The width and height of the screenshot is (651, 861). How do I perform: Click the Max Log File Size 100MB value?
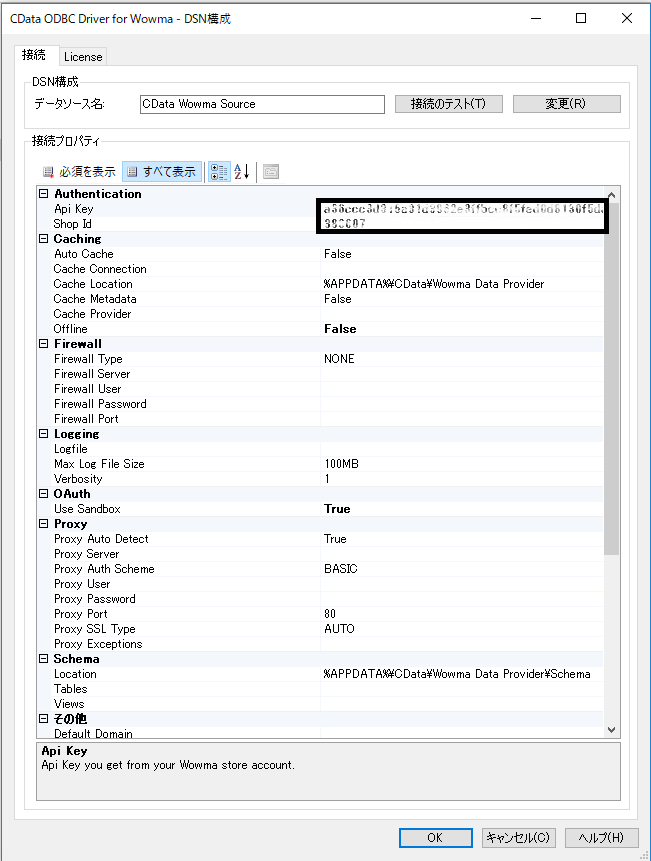pyautogui.click(x=341, y=463)
